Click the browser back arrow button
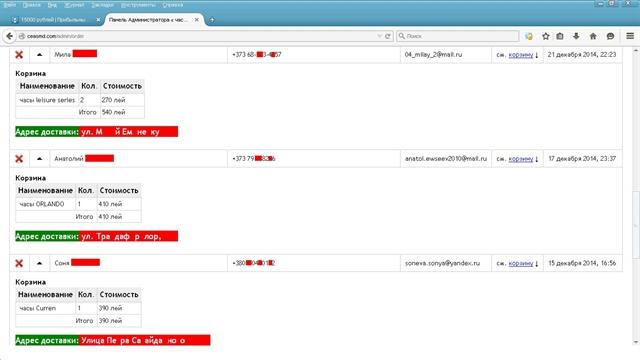The image size is (640, 360). 9,36
